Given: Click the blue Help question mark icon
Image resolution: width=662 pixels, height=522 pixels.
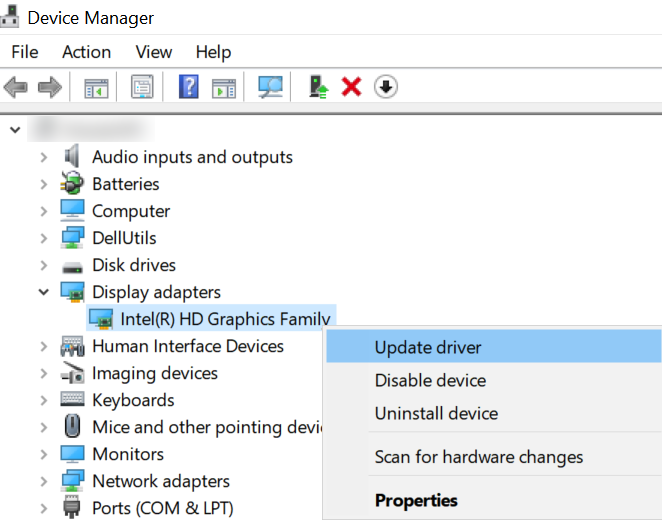Looking at the screenshot, I should [x=188, y=88].
